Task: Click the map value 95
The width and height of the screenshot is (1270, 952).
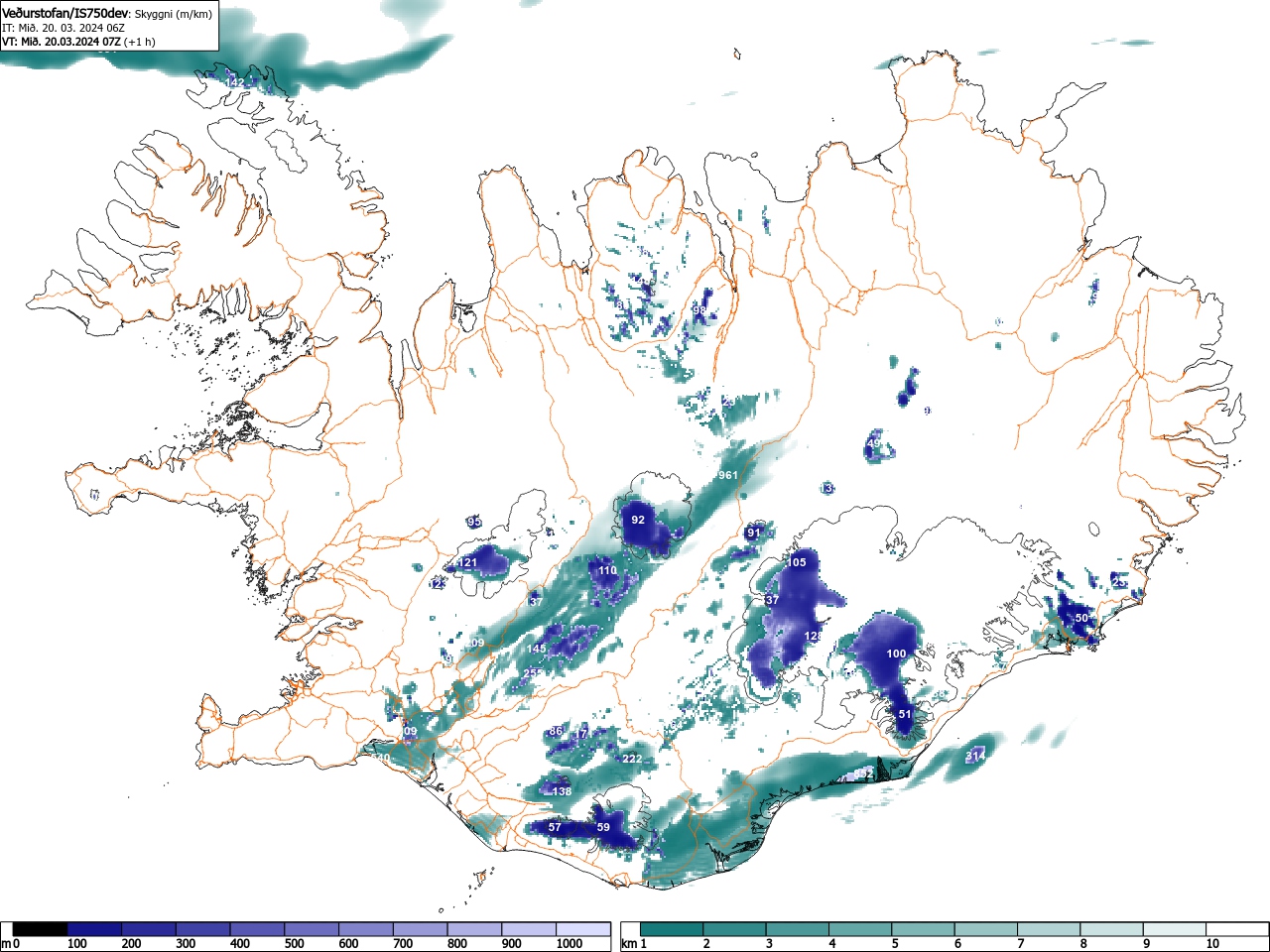Action: (474, 522)
